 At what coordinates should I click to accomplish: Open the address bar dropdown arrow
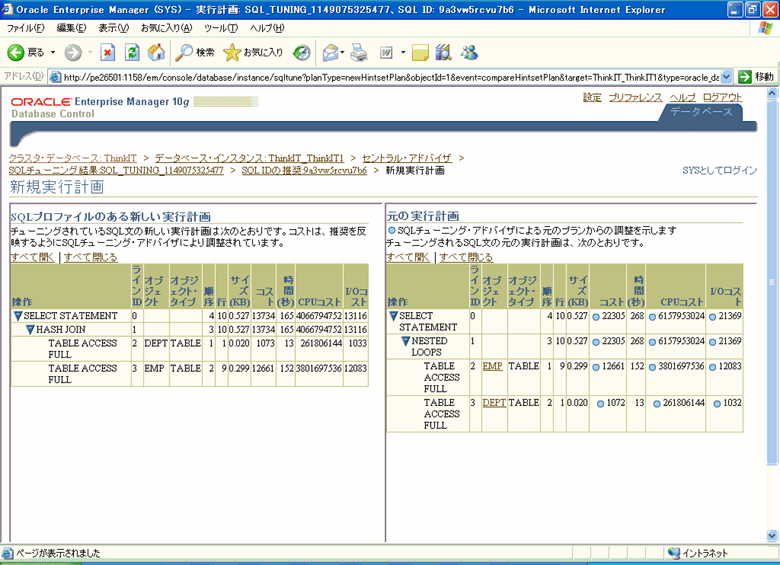click(741, 77)
